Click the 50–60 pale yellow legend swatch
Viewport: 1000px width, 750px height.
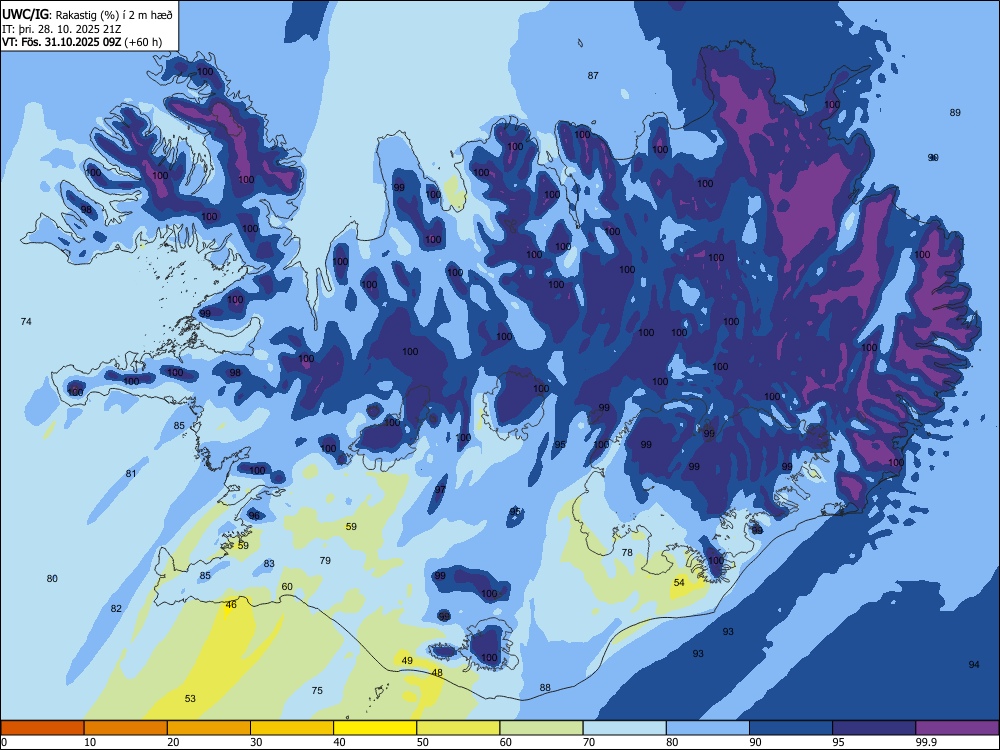pyautogui.click(x=458, y=728)
